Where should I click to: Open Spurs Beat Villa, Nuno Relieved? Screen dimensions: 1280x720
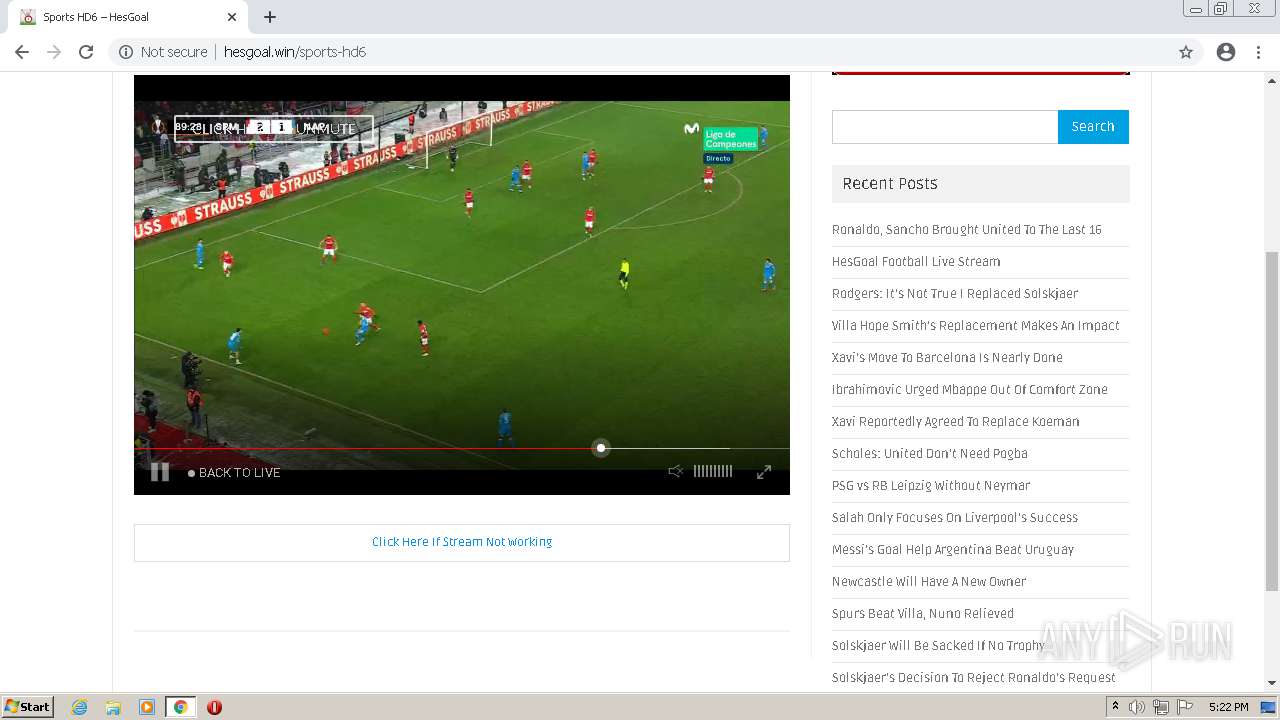pos(923,614)
